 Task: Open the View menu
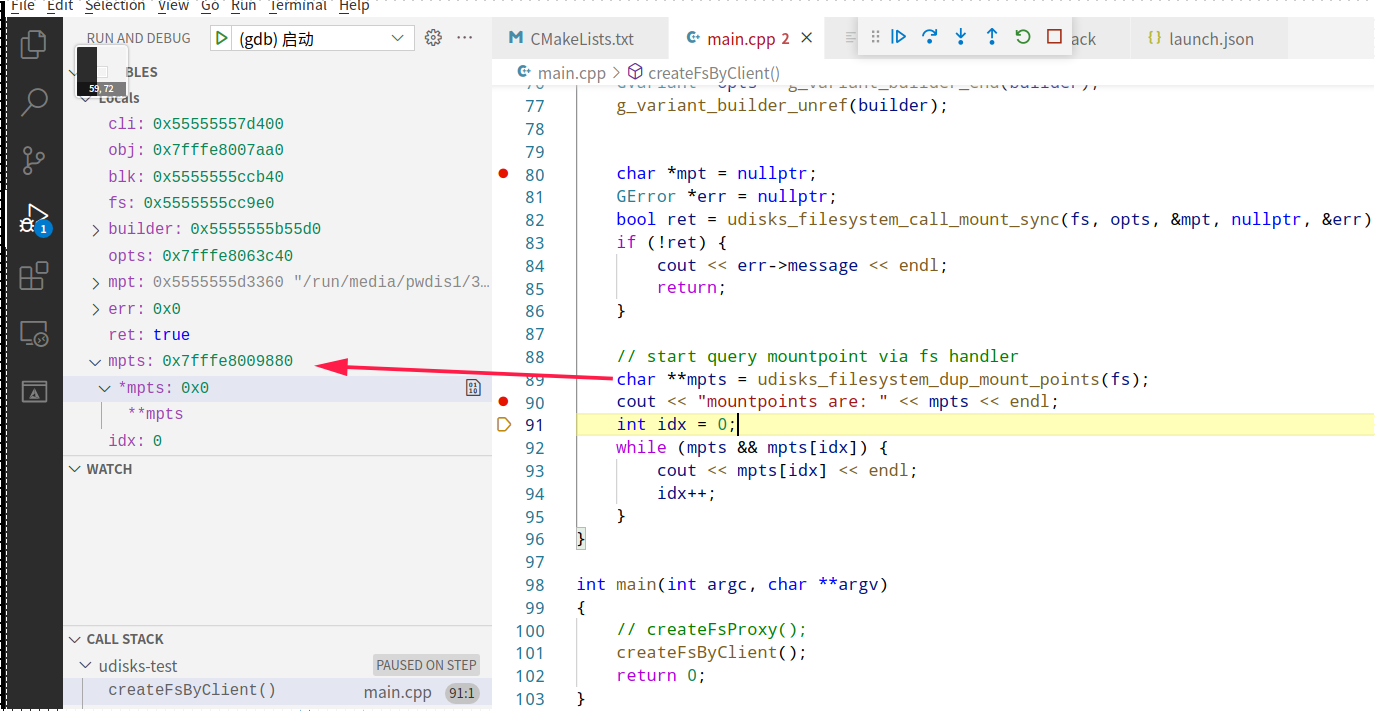click(173, 5)
